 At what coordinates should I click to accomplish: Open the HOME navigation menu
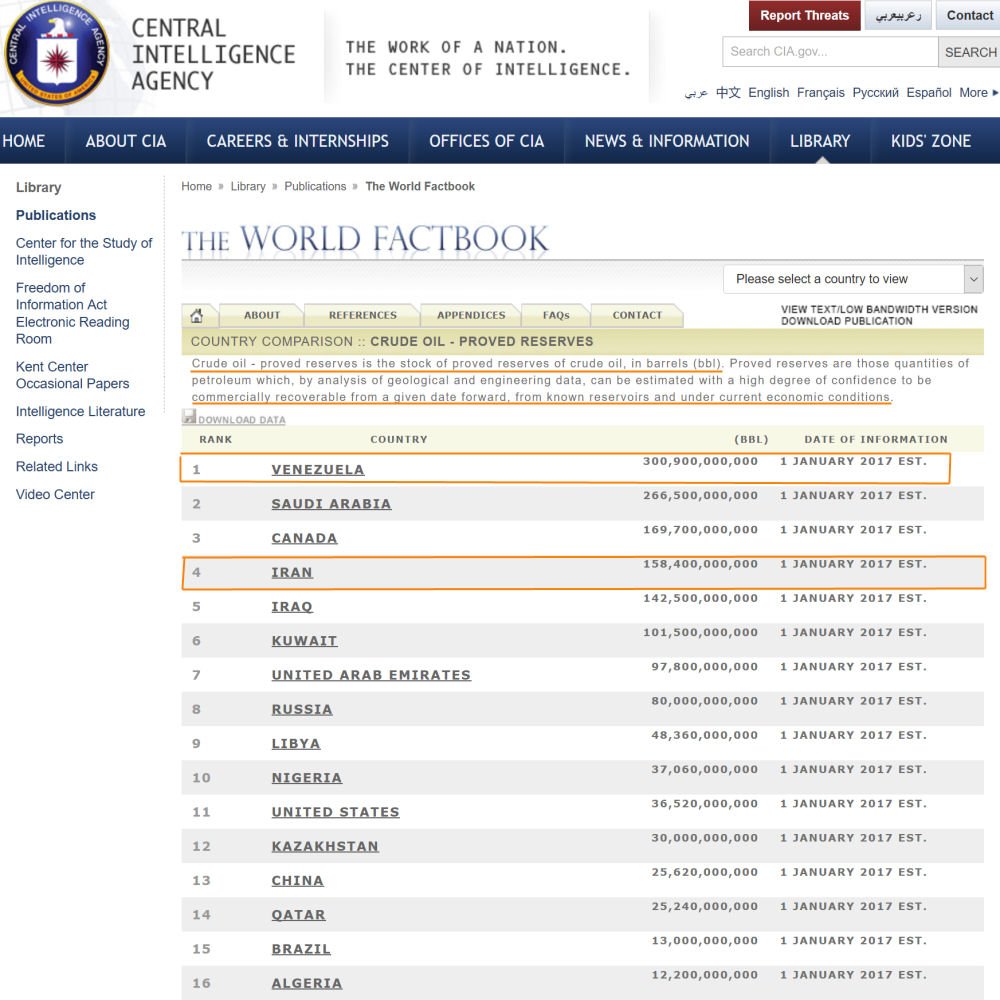tap(24, 141)
